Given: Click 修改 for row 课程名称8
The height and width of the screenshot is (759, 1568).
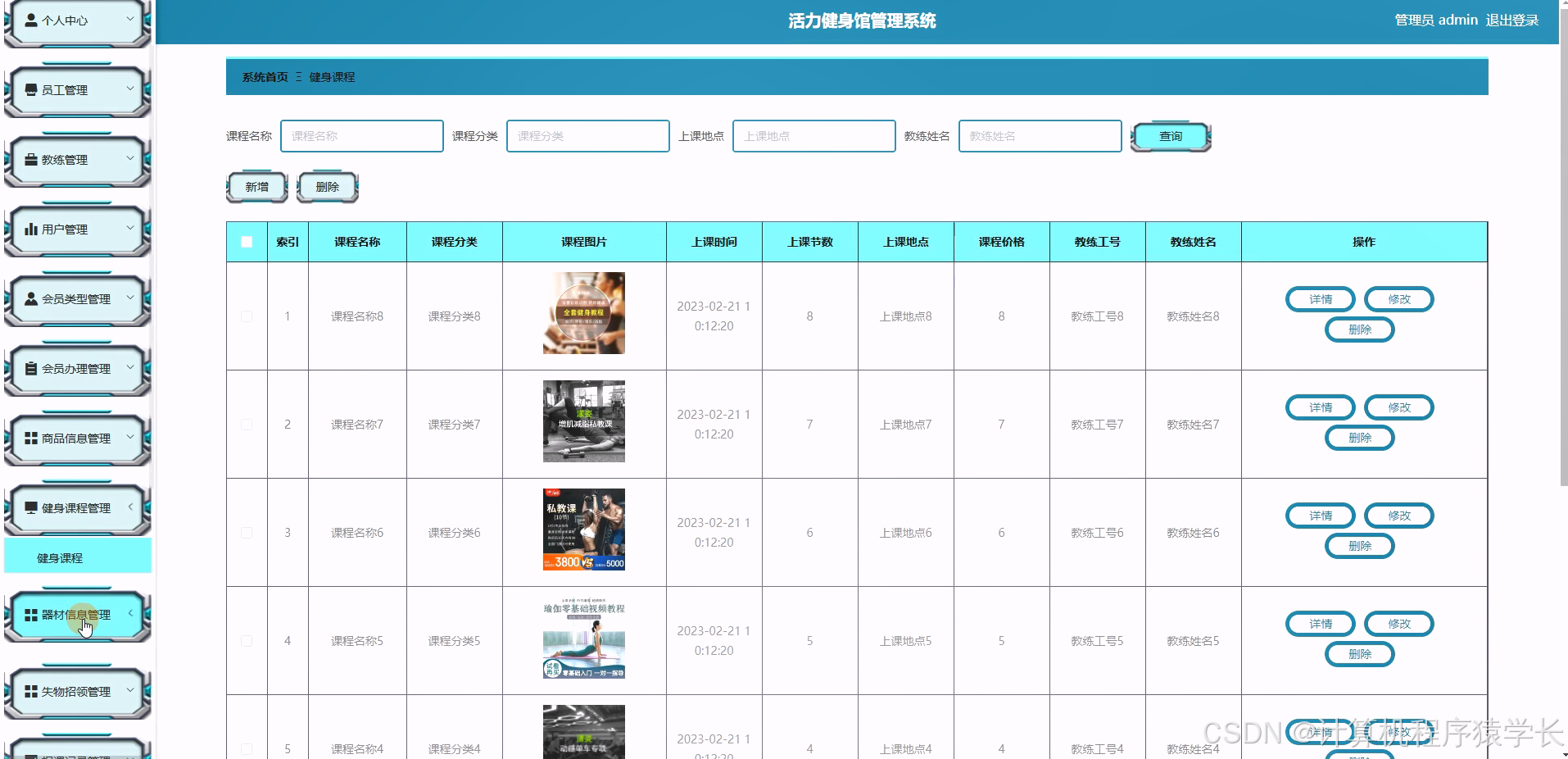Looking at the screenshot, I should click(x=1399, y=299).
